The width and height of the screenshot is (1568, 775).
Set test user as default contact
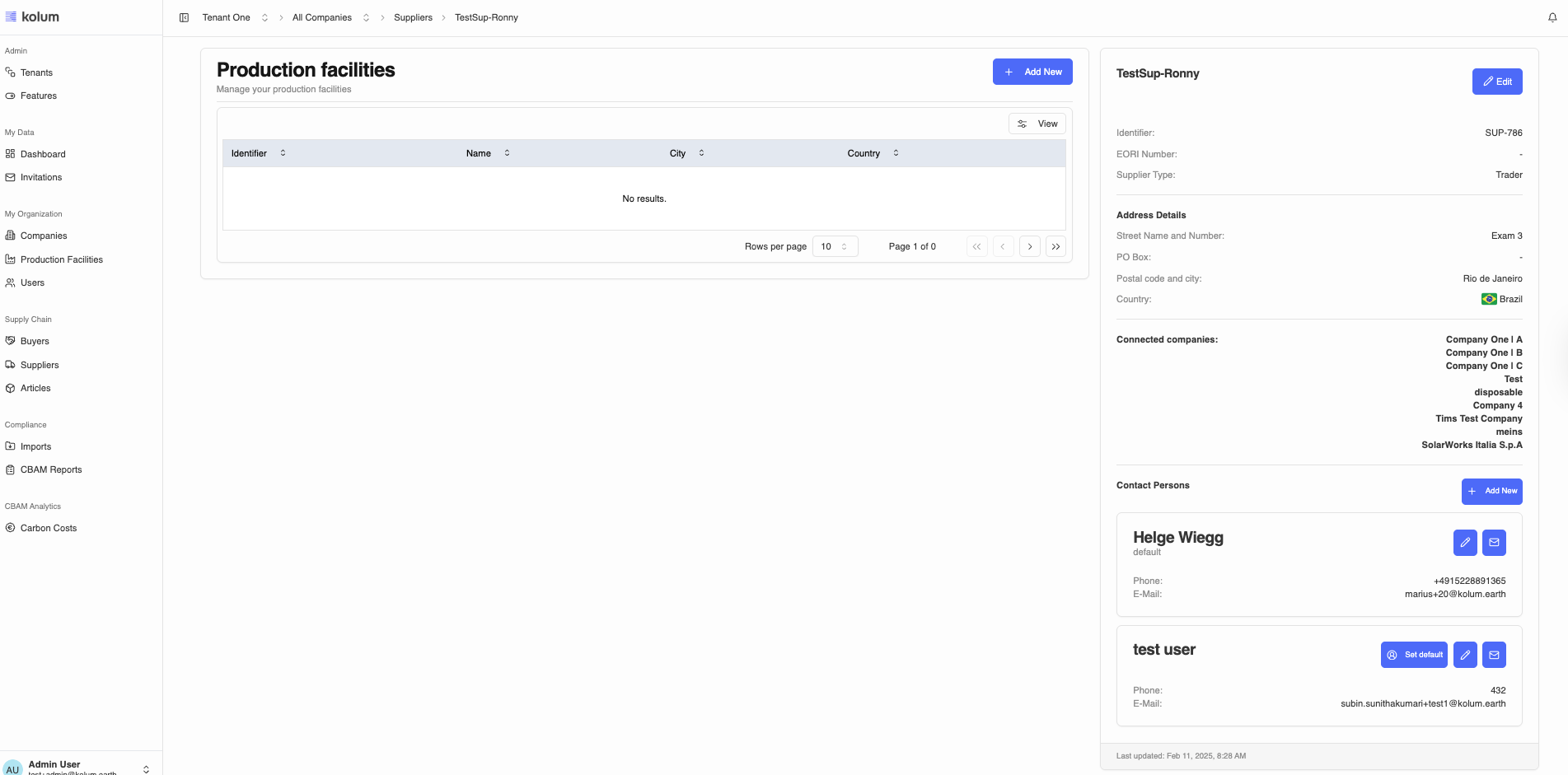[x=1414, y=655]
